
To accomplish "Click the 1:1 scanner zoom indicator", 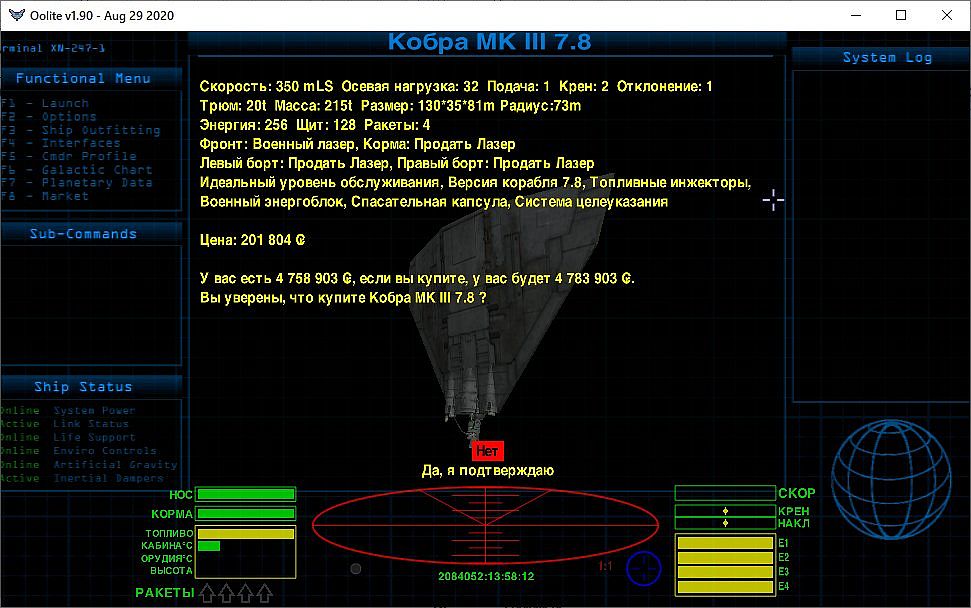I will click(605, 567).
